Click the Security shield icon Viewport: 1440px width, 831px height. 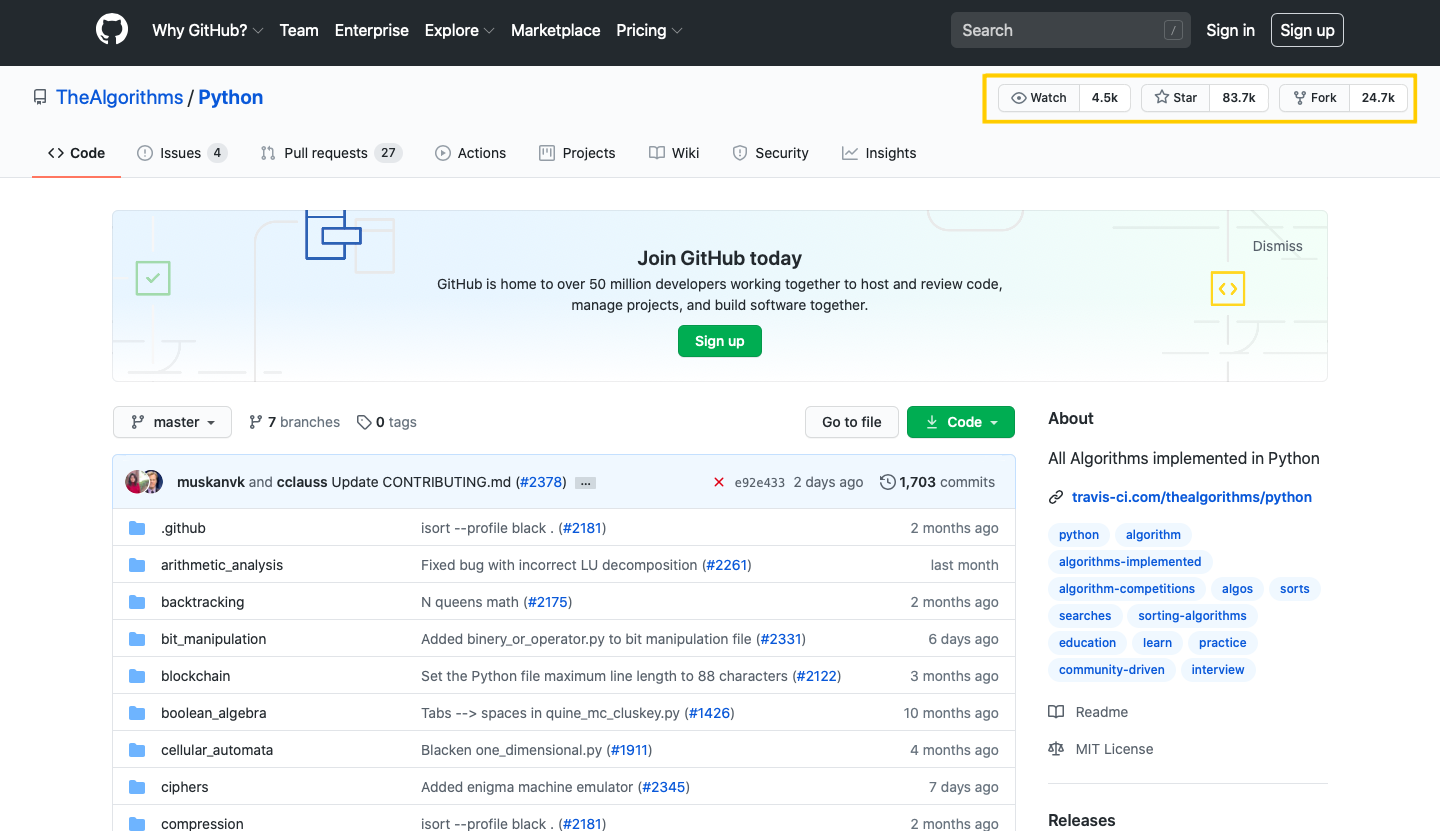(741, 152)
